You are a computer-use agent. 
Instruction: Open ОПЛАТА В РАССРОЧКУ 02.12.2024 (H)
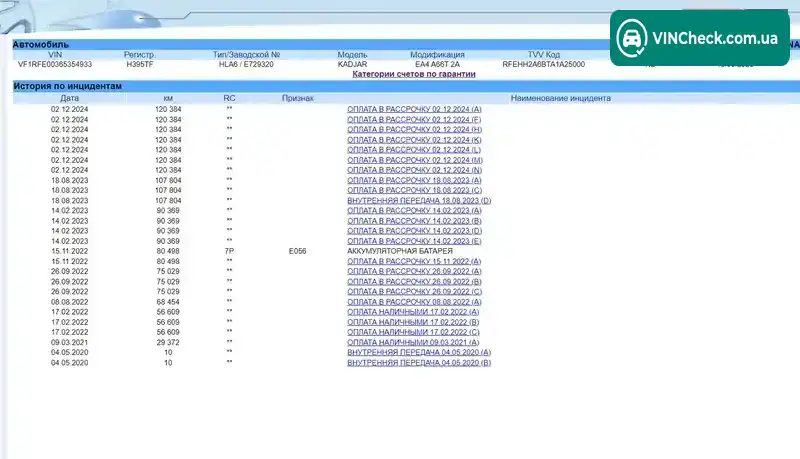414,130
